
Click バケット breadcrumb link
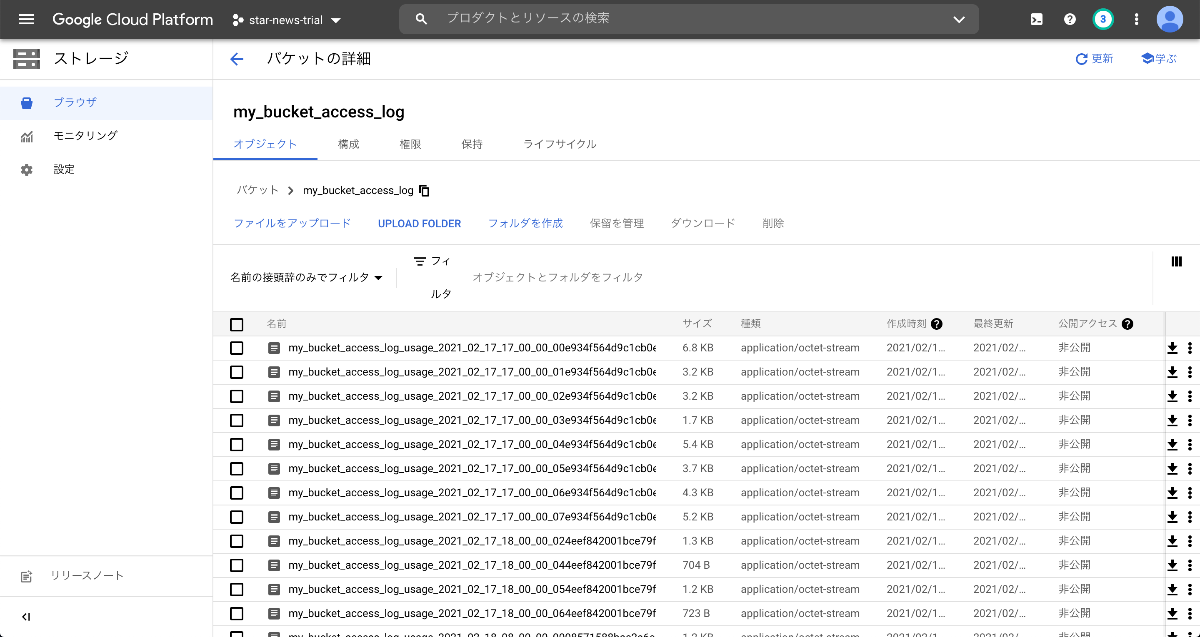[x=257, y=190]
